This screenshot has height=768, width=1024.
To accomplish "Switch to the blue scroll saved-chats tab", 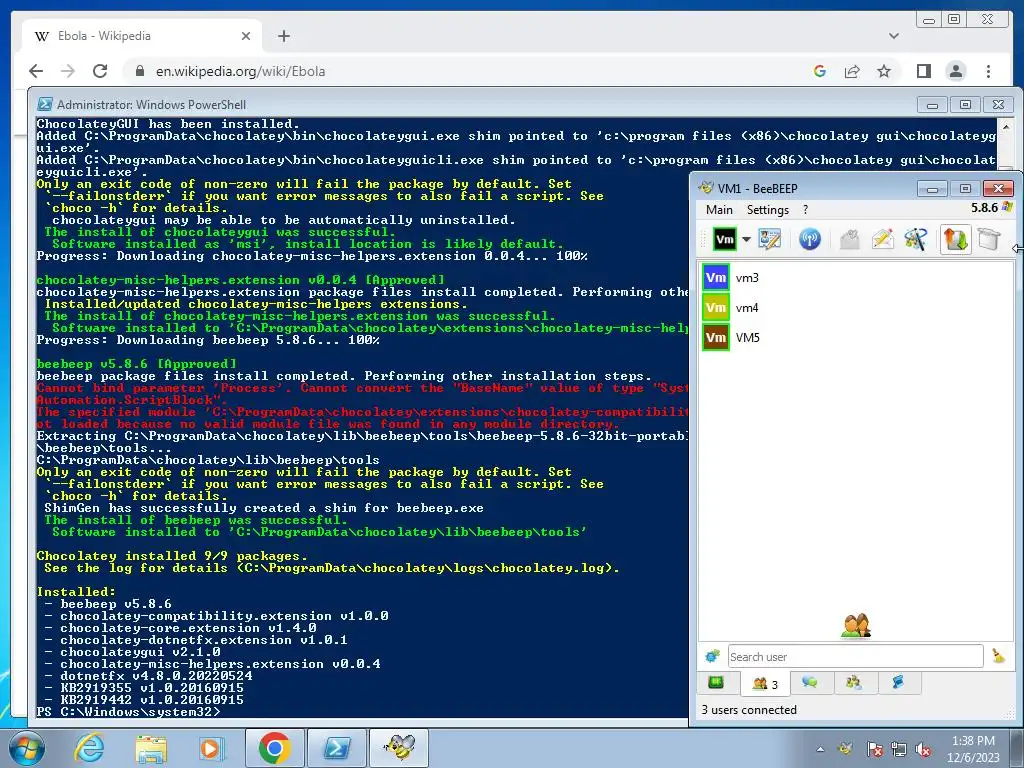I will (x=899, y=683).
